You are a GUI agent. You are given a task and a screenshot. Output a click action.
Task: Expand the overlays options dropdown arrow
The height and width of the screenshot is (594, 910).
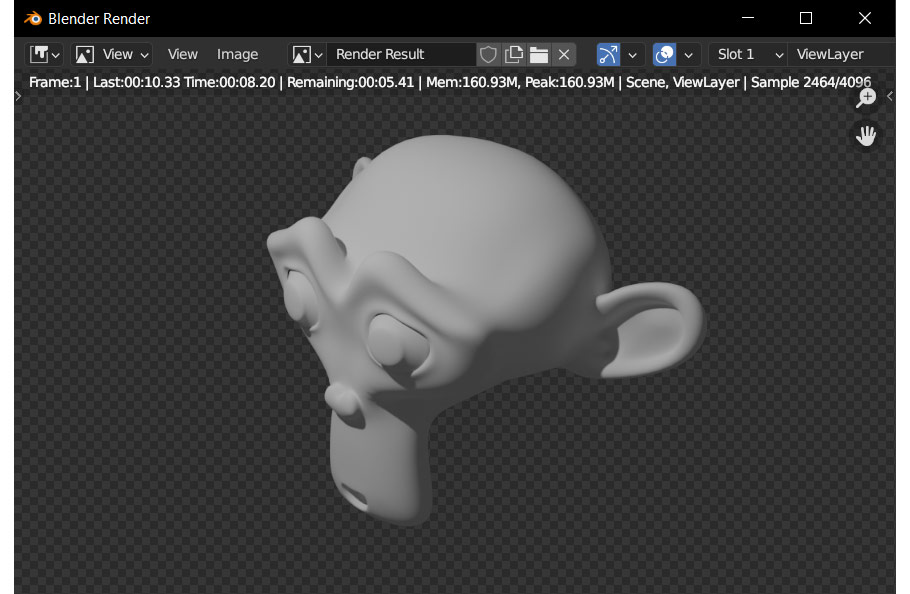coord(688,54)
